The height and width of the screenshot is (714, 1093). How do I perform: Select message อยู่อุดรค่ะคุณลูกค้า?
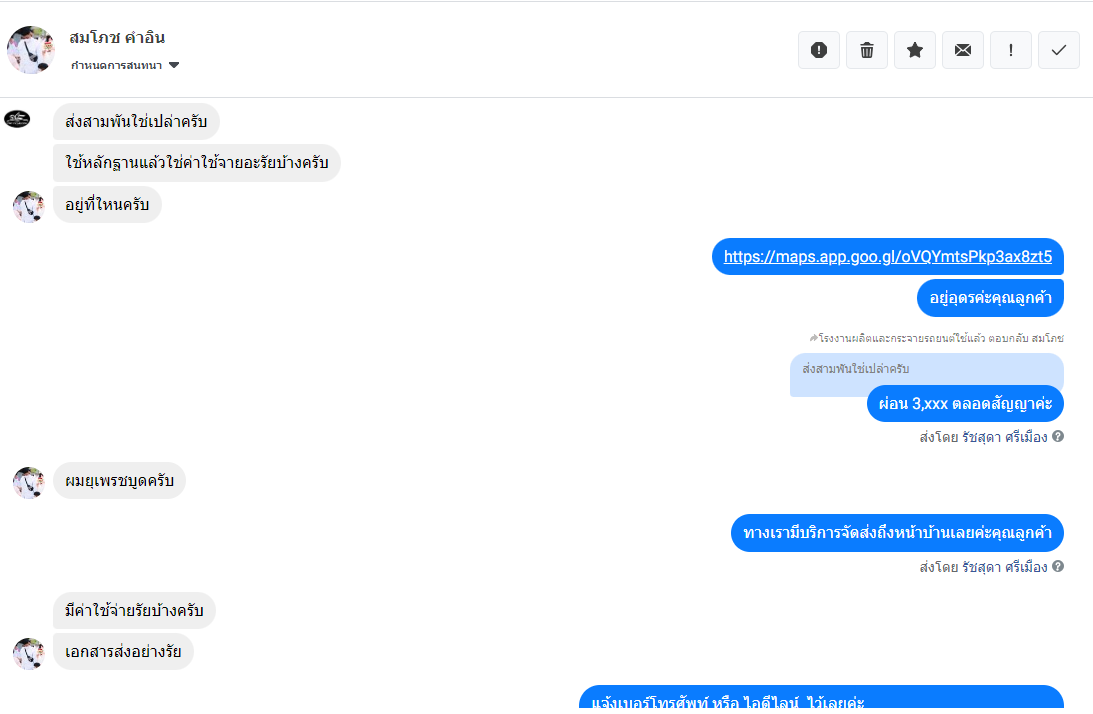point(990,298)
